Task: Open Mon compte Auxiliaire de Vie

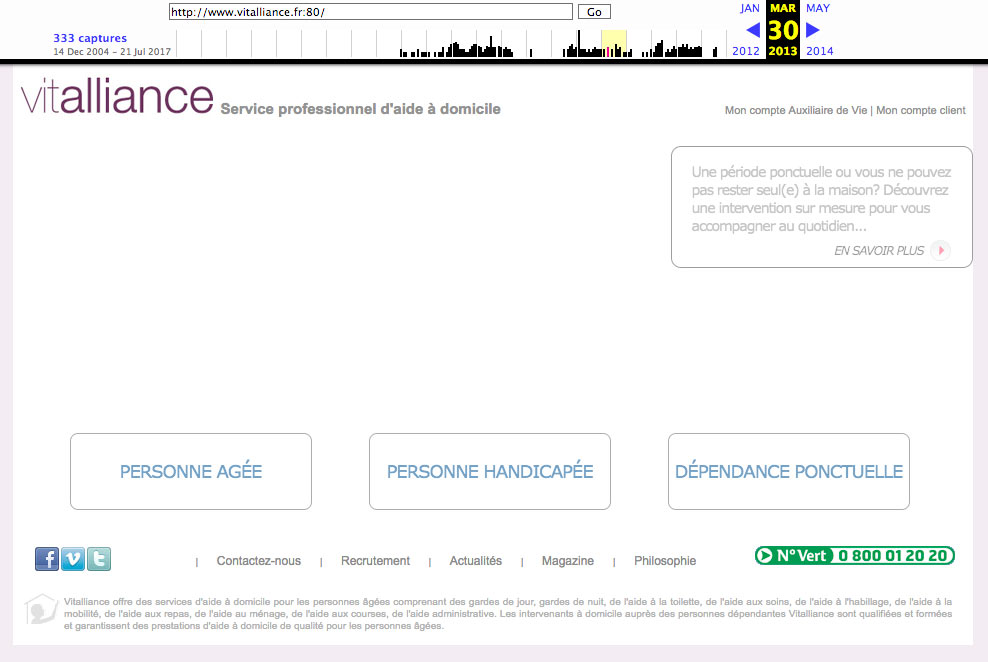Action: click(796, 110)
